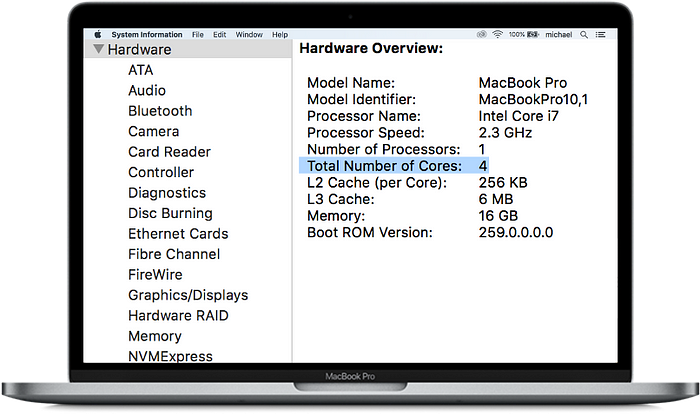The width and height of the screenshot is (700, 416).
Task: Click the Hardware Overview heading
Action: pyautogui.click(x=371, y=48)
